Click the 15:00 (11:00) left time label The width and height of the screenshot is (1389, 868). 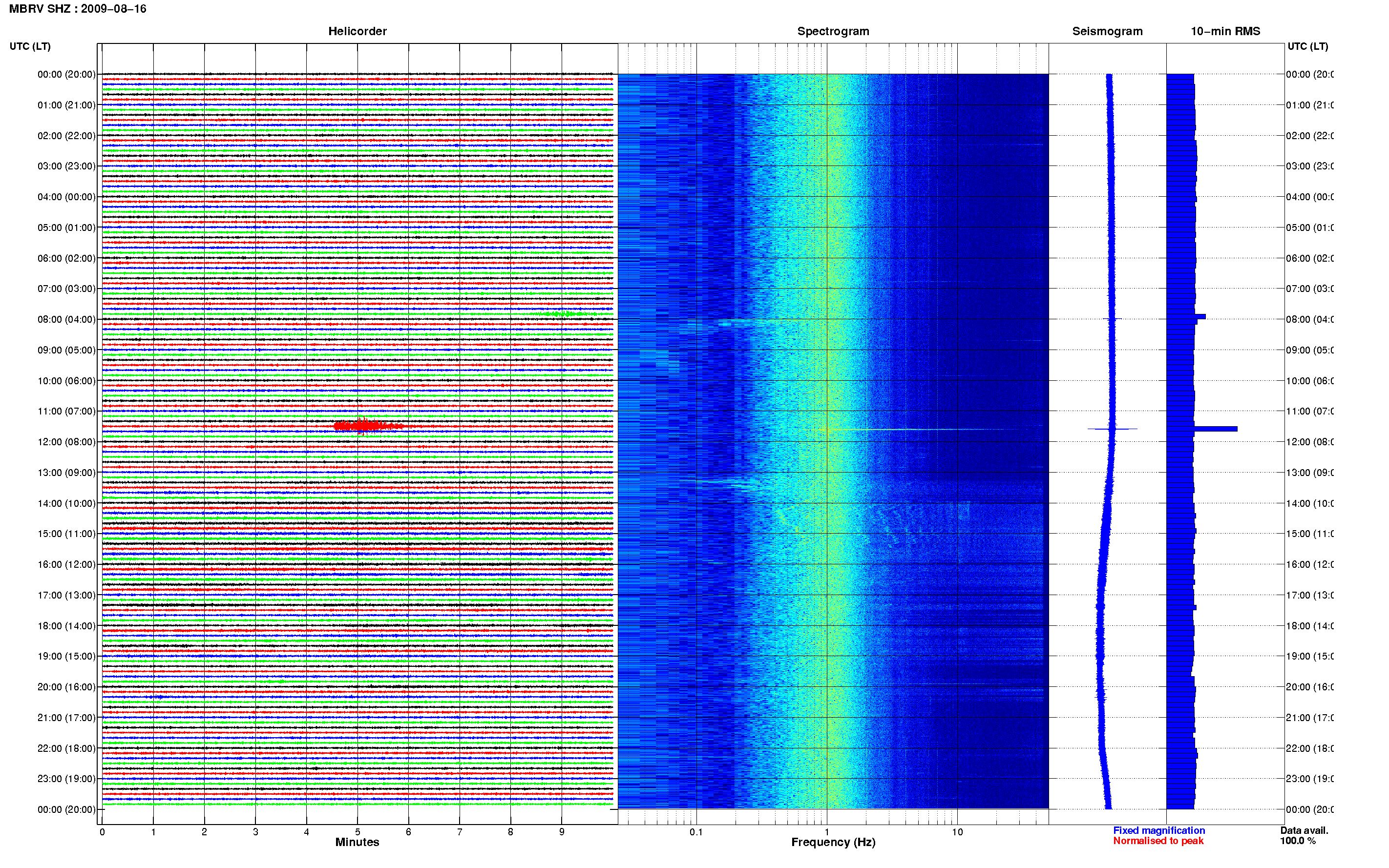[66, 533]
